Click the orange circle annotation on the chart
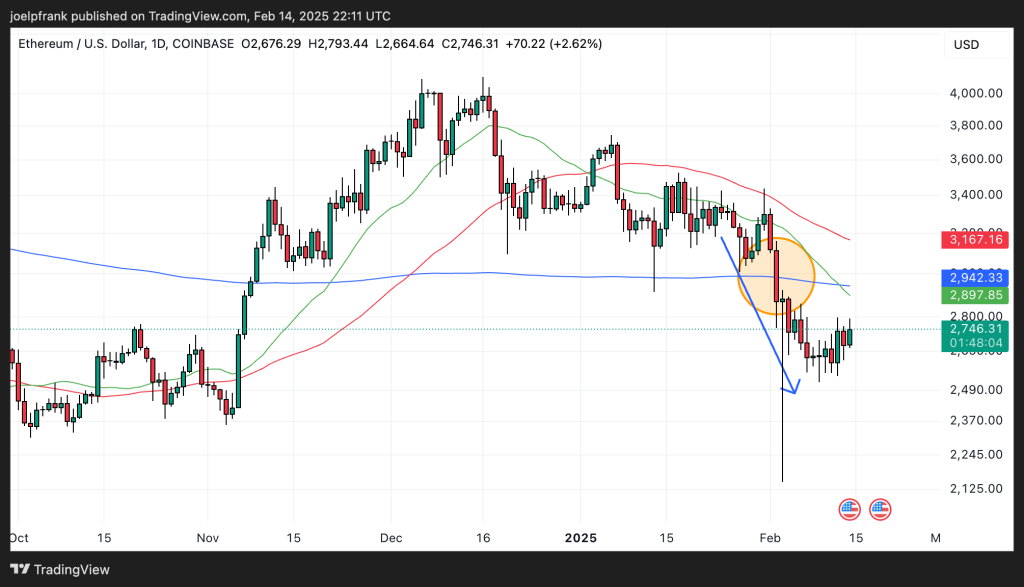This screenshot has width=1024, height=587. click(x=777, y=277)
